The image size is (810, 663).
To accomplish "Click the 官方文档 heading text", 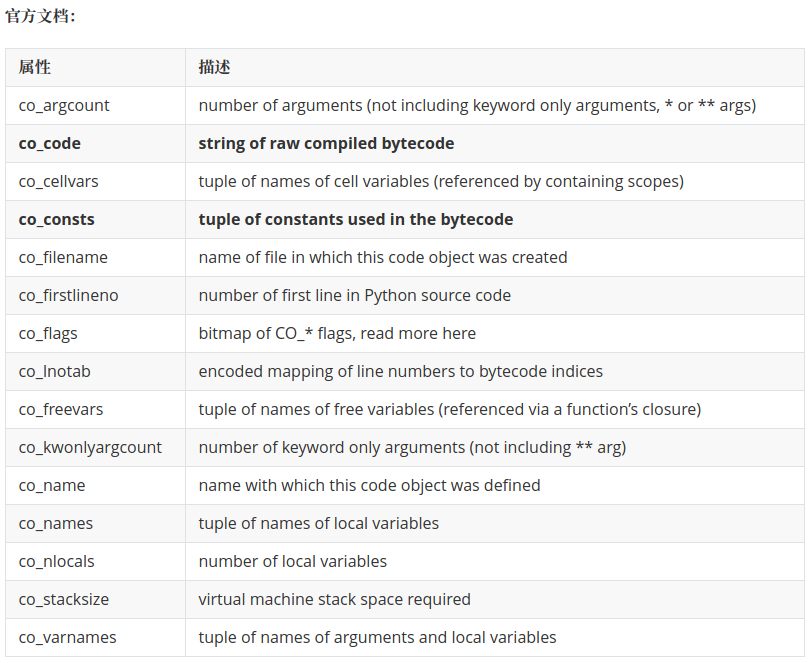I will [x=40, y=16].
